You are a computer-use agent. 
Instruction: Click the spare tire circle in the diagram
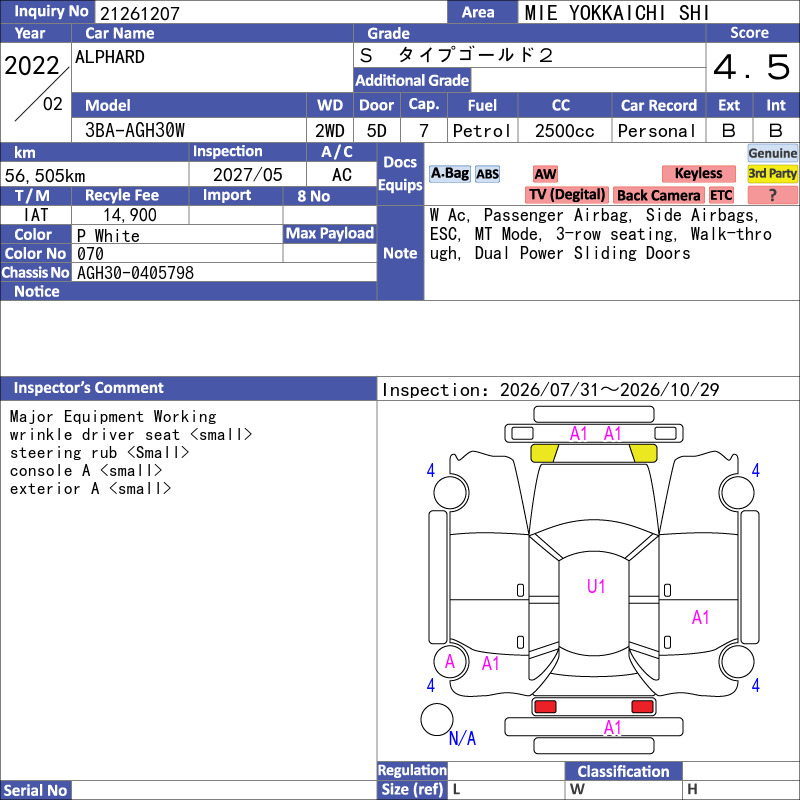(x=437, y=719)
